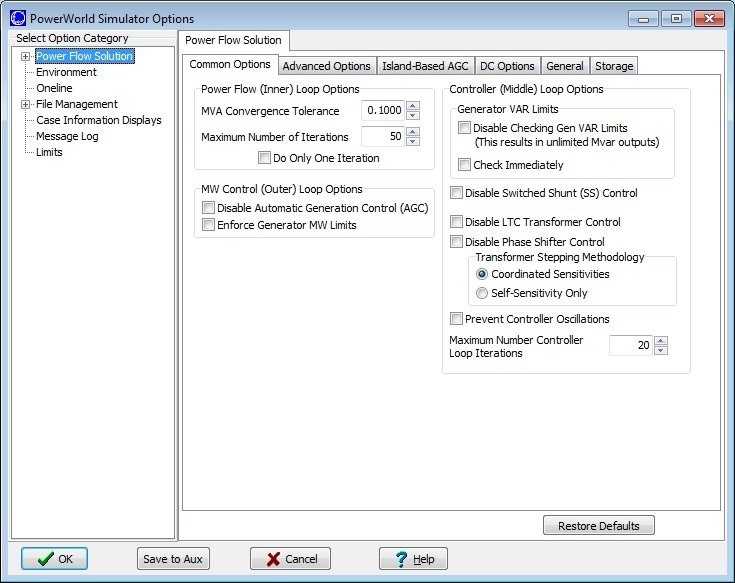Click the PowerWorld globe icon in title bar
Image resolution: width=735 pixels, height=583 pixels.
coord(18,18)
